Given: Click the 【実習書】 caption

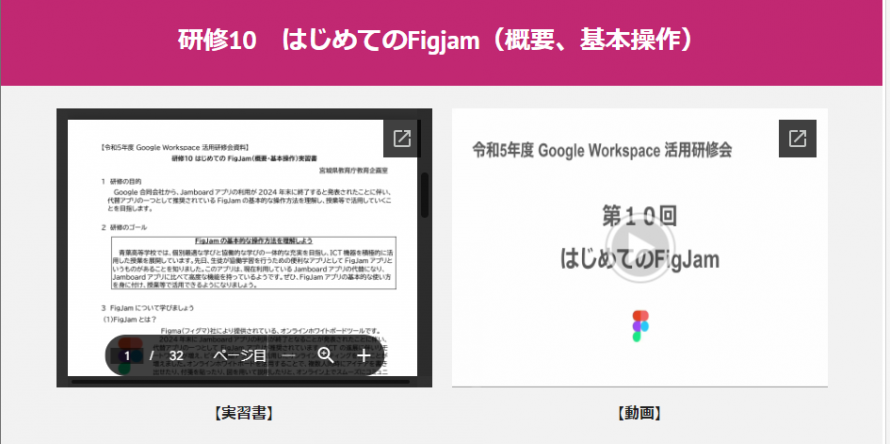Looking at the screenshot, I should (x=244, y=413).
